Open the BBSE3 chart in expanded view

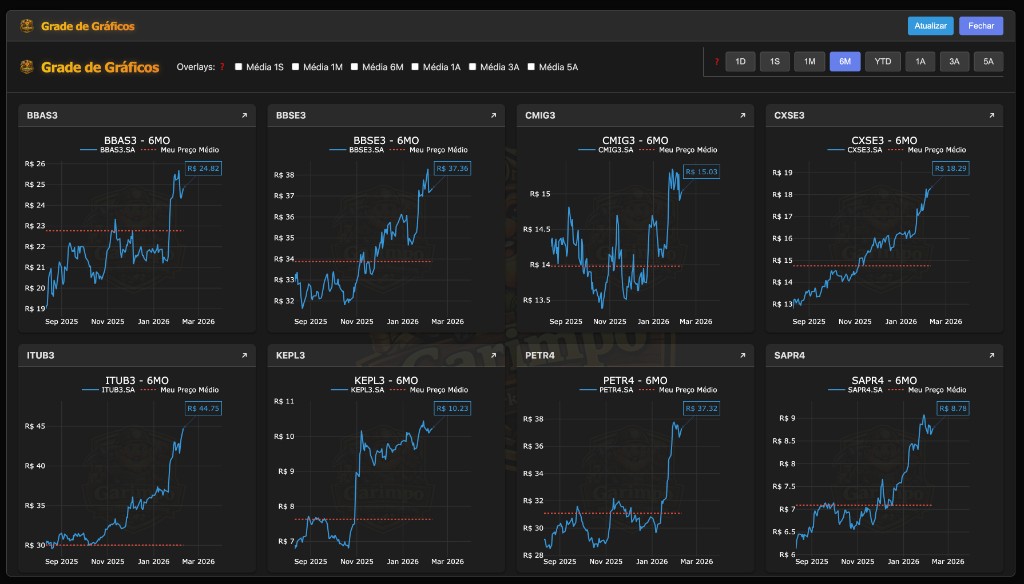[x=491, y=115]
